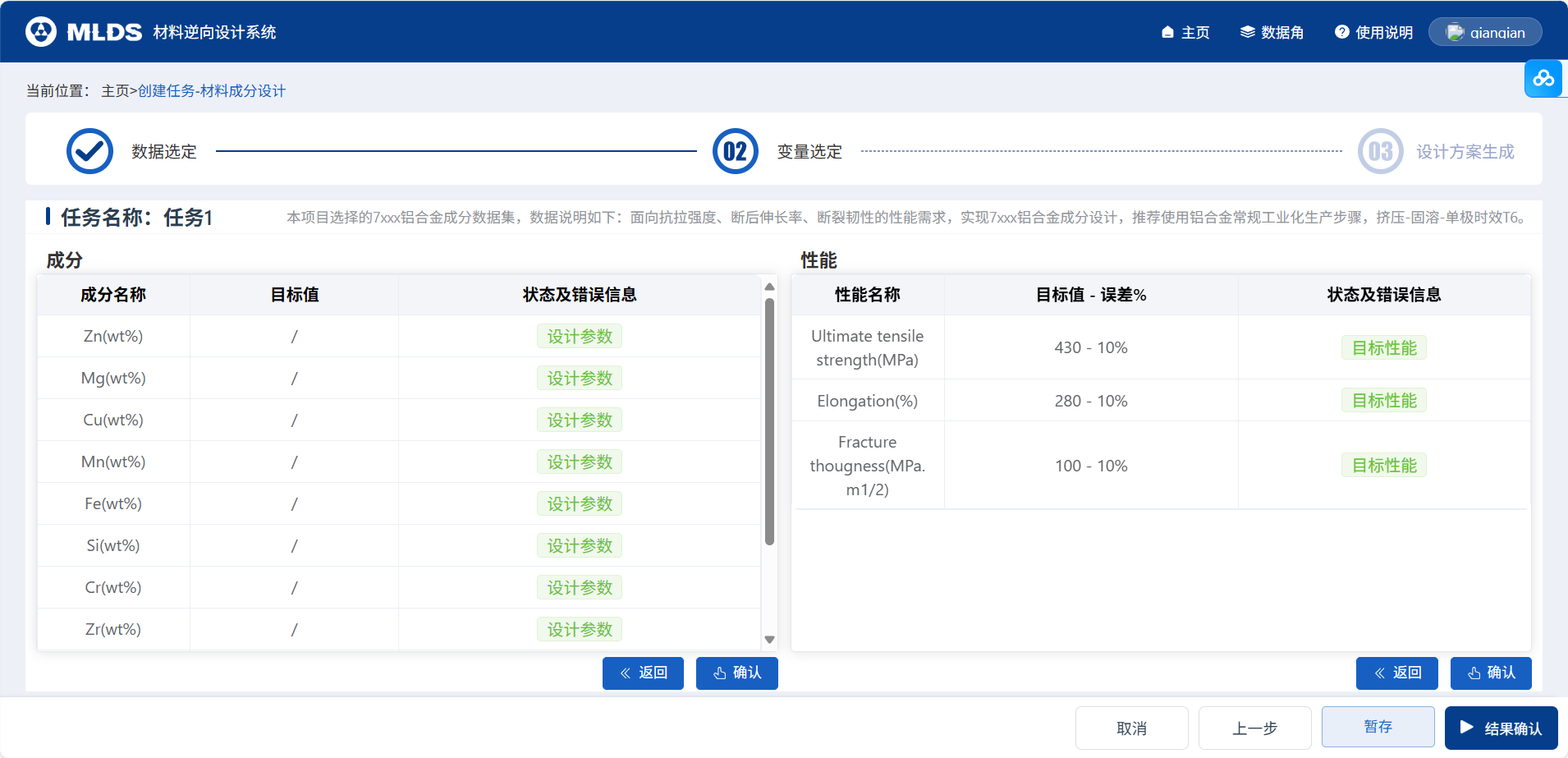This screenshot has width=1568, height=758.
Task: Click the 暂存 save draft button
Action: (1378, 727)
